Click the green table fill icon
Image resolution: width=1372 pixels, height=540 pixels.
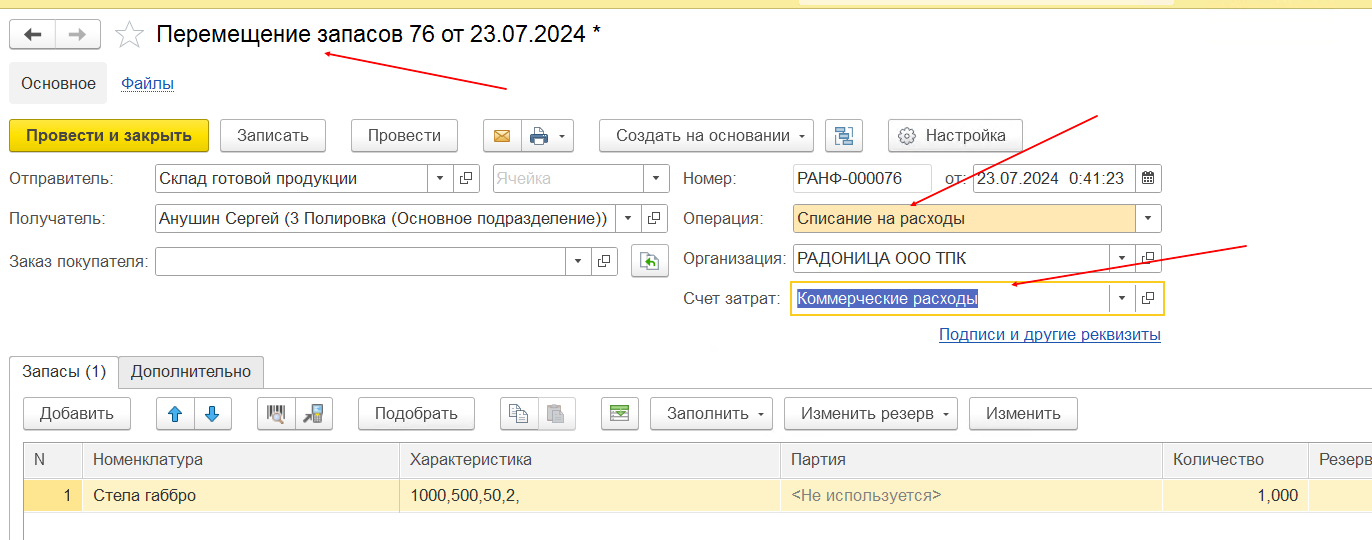pyautogui.click(x=620, y=413)
